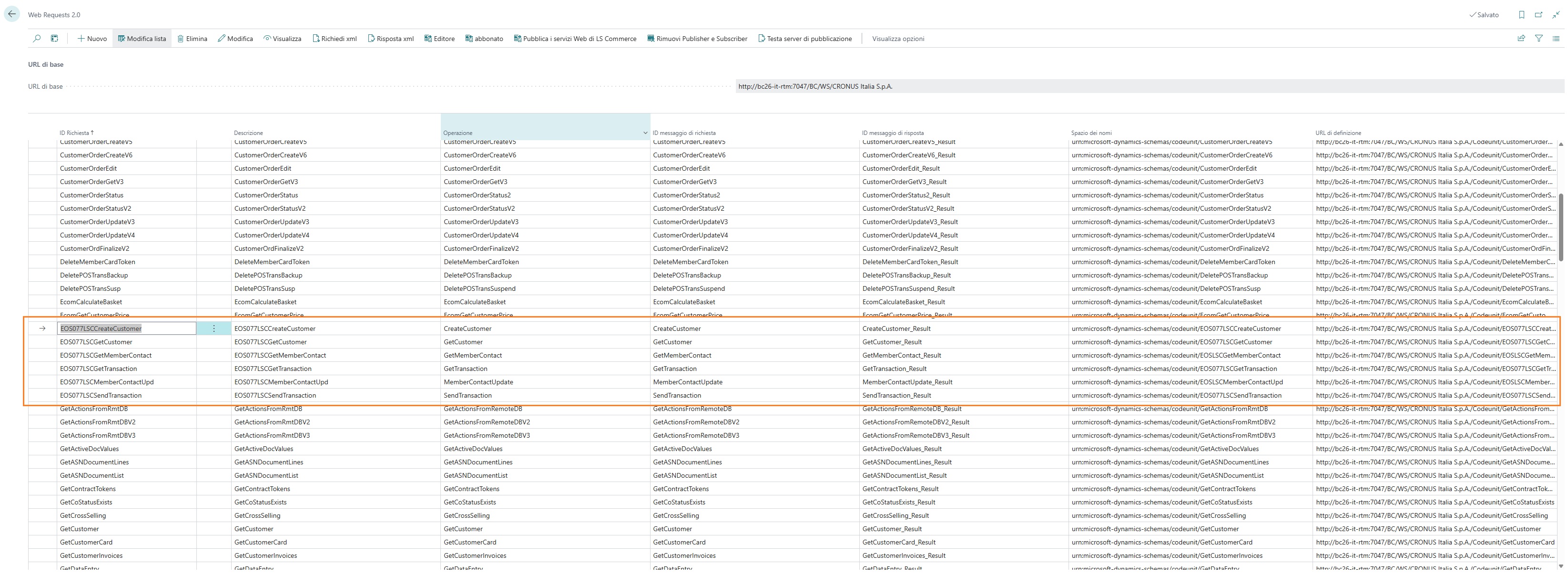Delete the record with Elimina

(x=193, y=38)
